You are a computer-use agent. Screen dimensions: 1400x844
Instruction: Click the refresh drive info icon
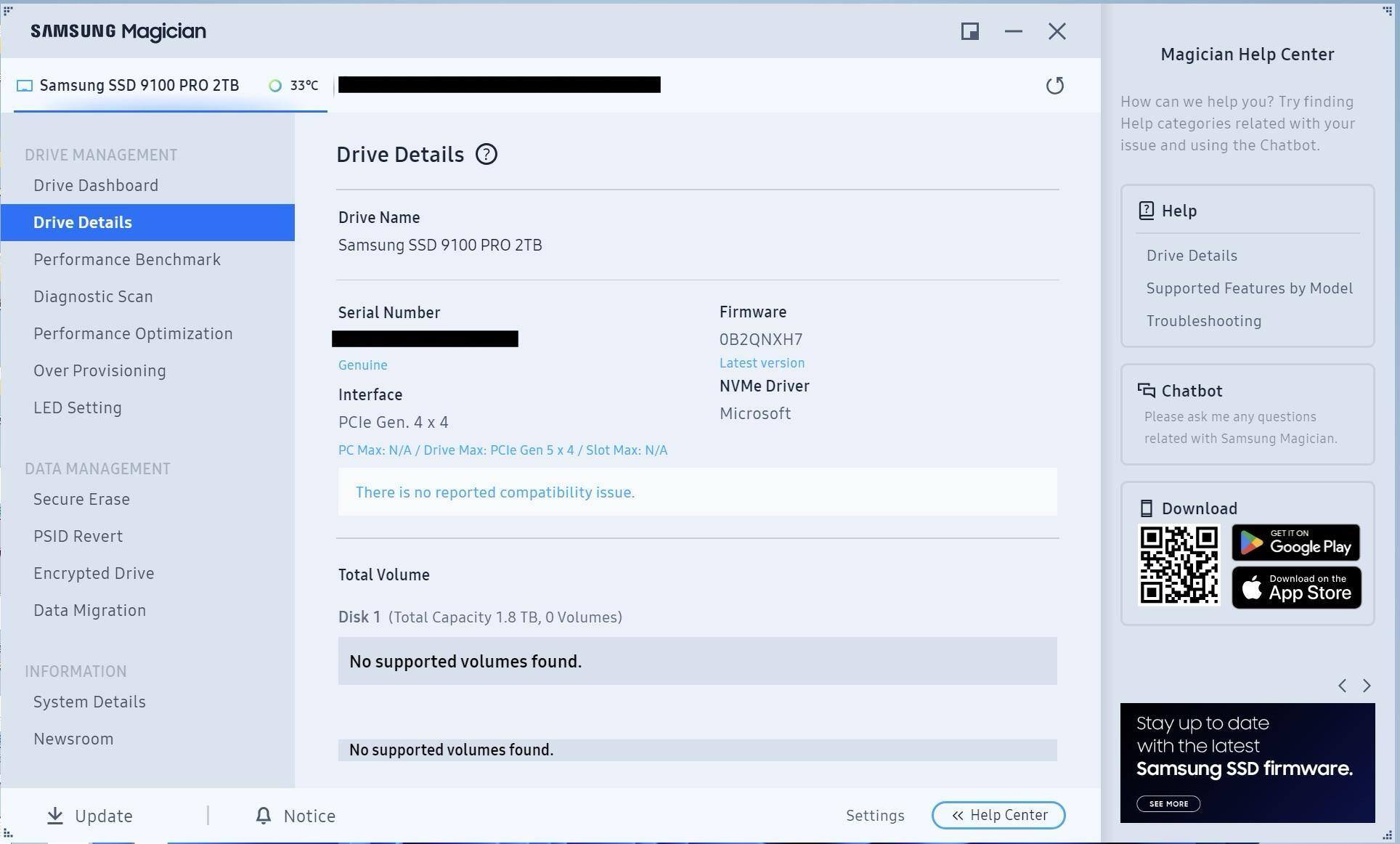(x=1054, y=86)
